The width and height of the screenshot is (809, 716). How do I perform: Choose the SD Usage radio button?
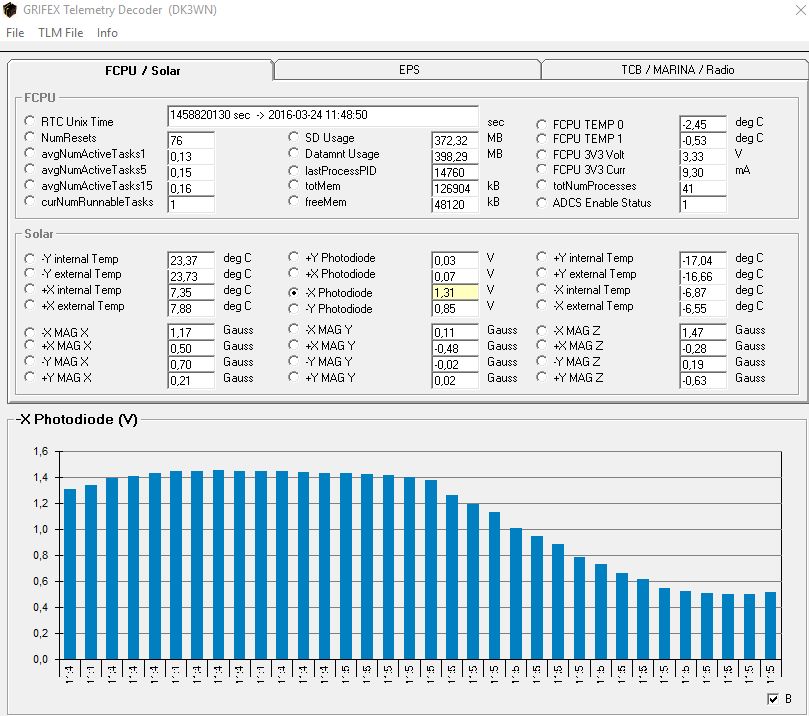(x=294, y=137)
